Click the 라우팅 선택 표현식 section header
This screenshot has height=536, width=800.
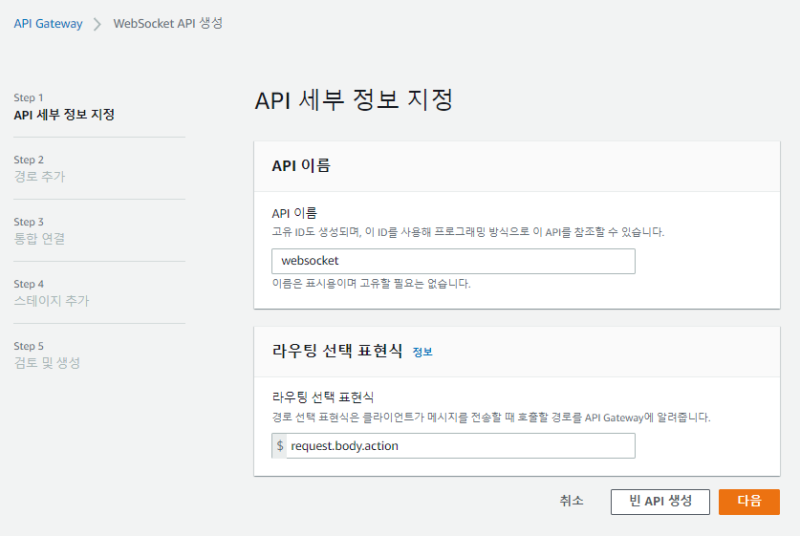click(x=337, y=351)
